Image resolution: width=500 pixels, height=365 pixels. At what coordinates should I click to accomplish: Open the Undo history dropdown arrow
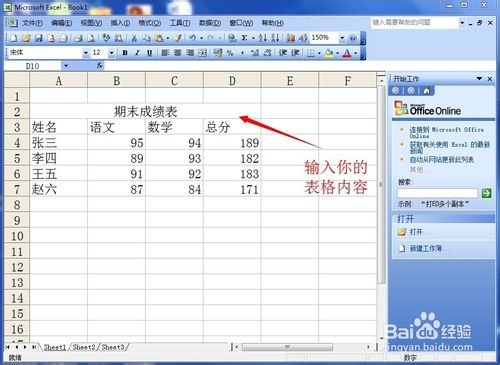tap(201, 38)
